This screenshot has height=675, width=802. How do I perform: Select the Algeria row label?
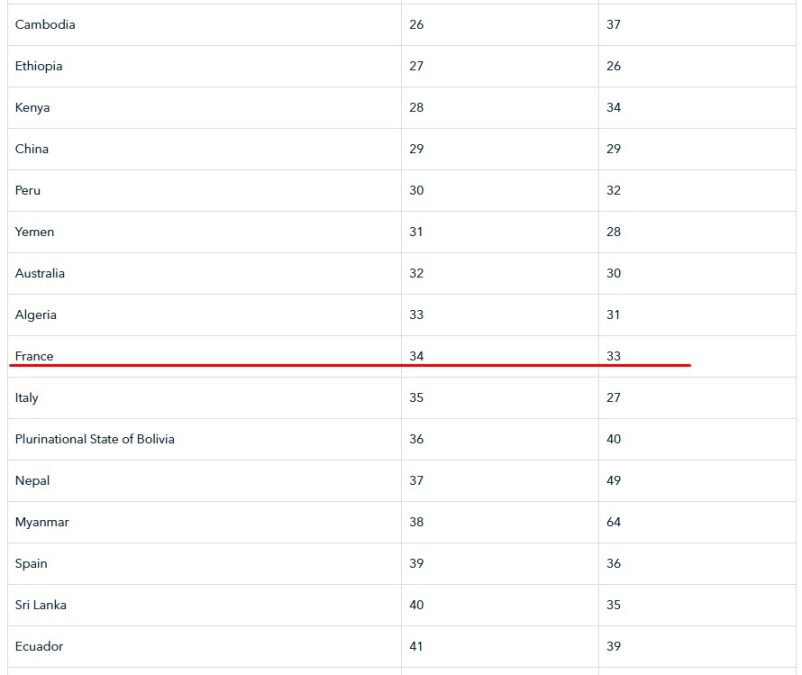(36, 315)
